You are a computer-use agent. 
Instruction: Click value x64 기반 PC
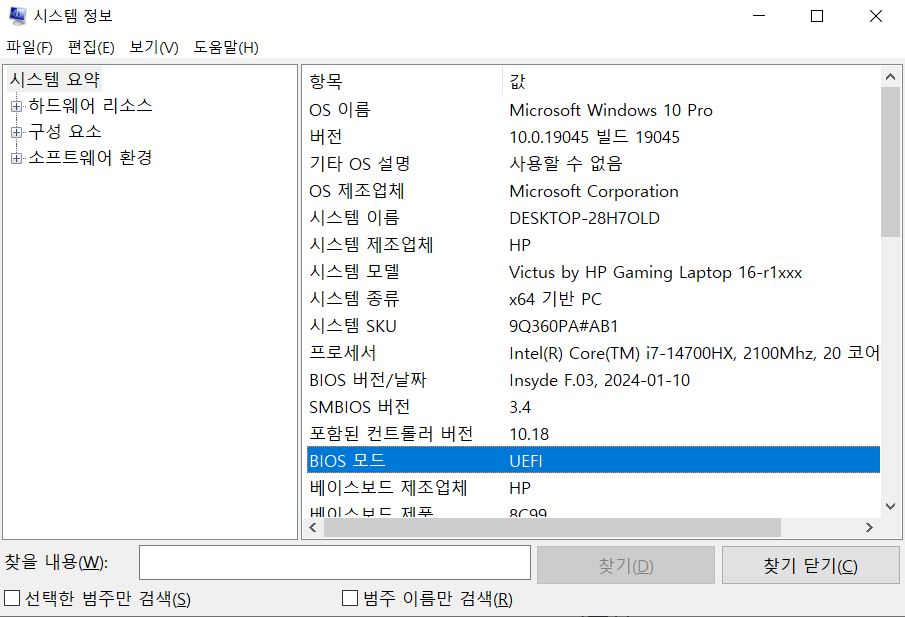555,299
